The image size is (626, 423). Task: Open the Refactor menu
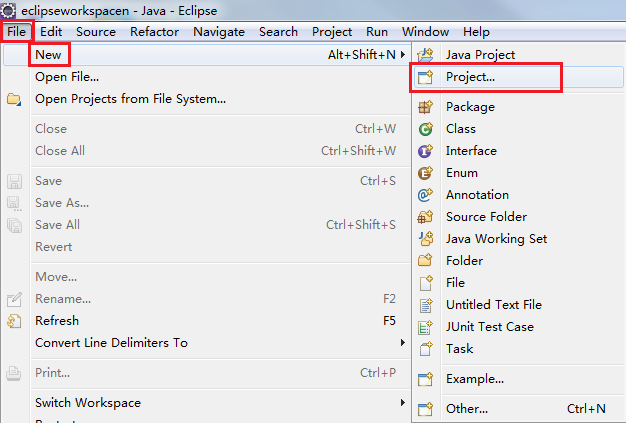pos(154,32)
